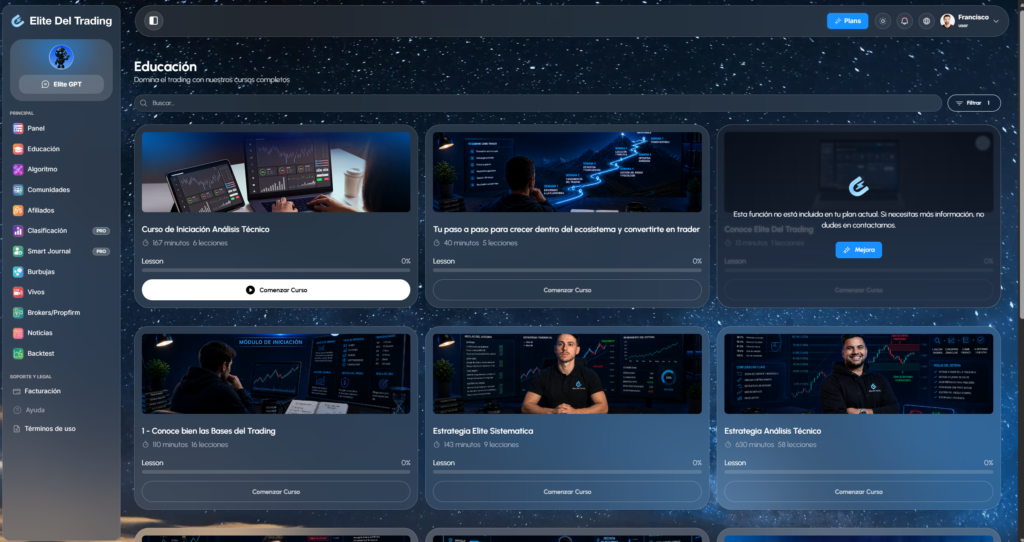The image size is (1024, 542).
Task: Click the PRO badge next to Smart Journal
Action: [101, 251]
